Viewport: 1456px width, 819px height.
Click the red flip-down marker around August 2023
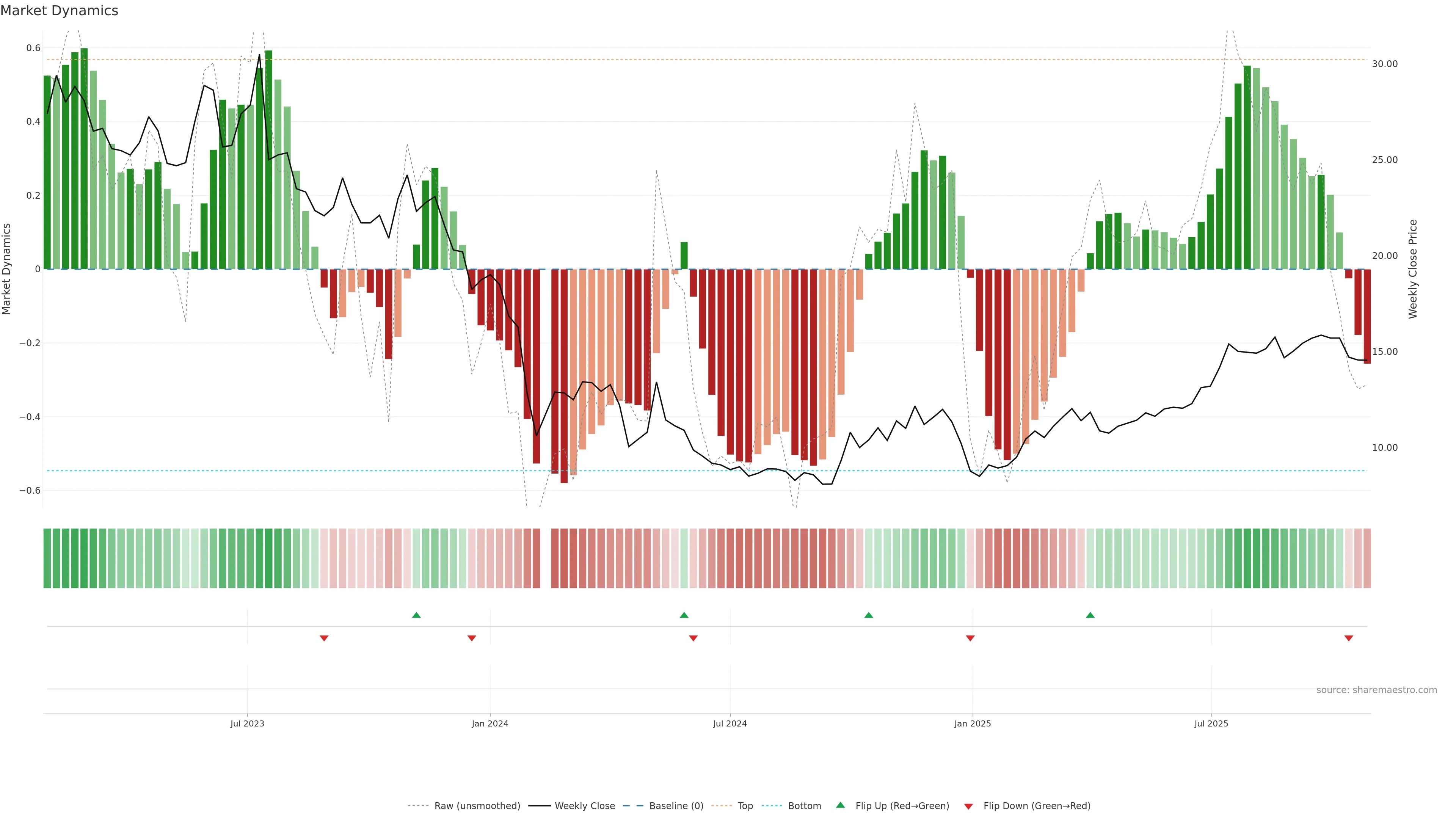324,638
